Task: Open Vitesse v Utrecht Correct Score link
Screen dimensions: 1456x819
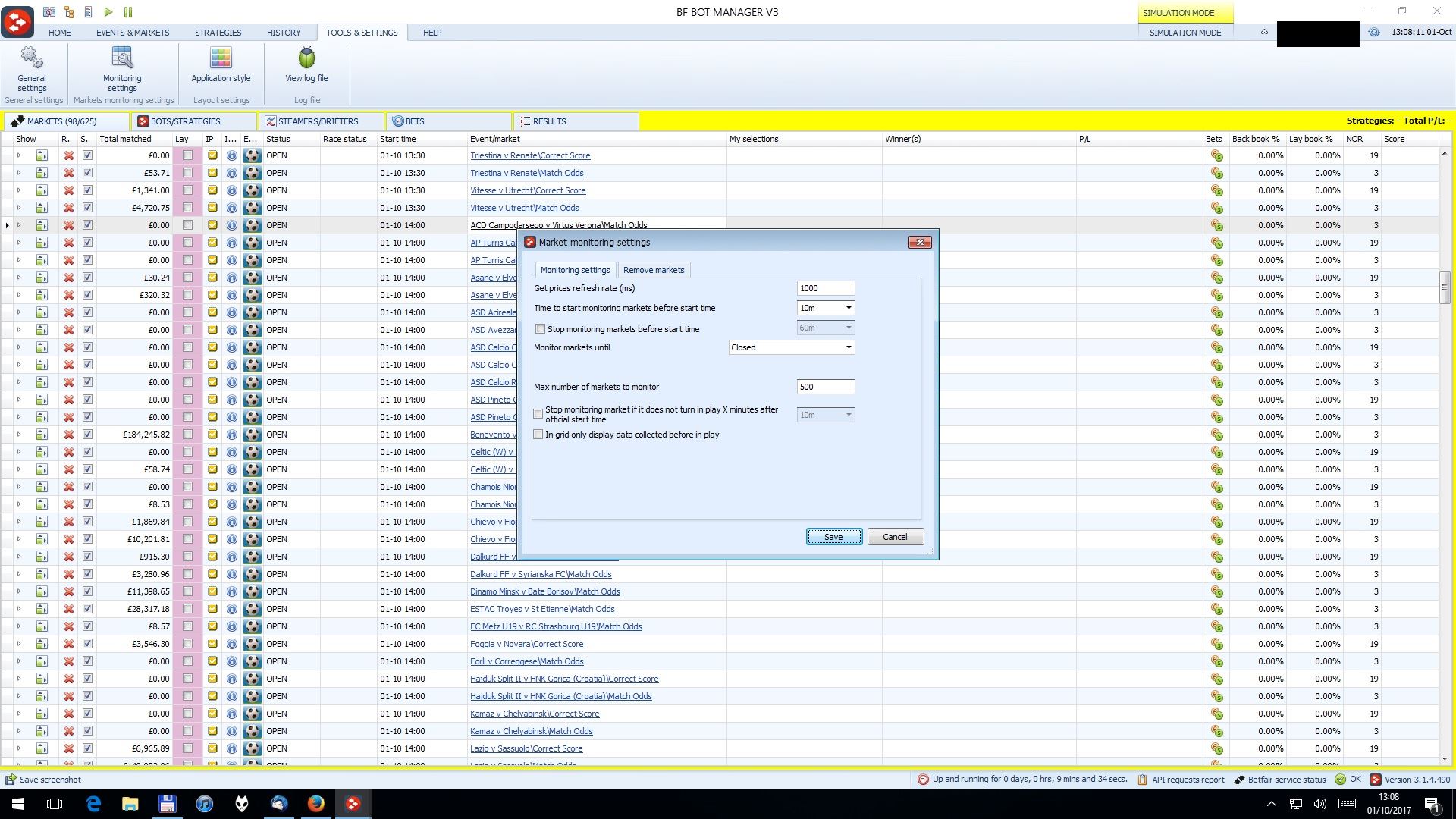Action: 528,190
